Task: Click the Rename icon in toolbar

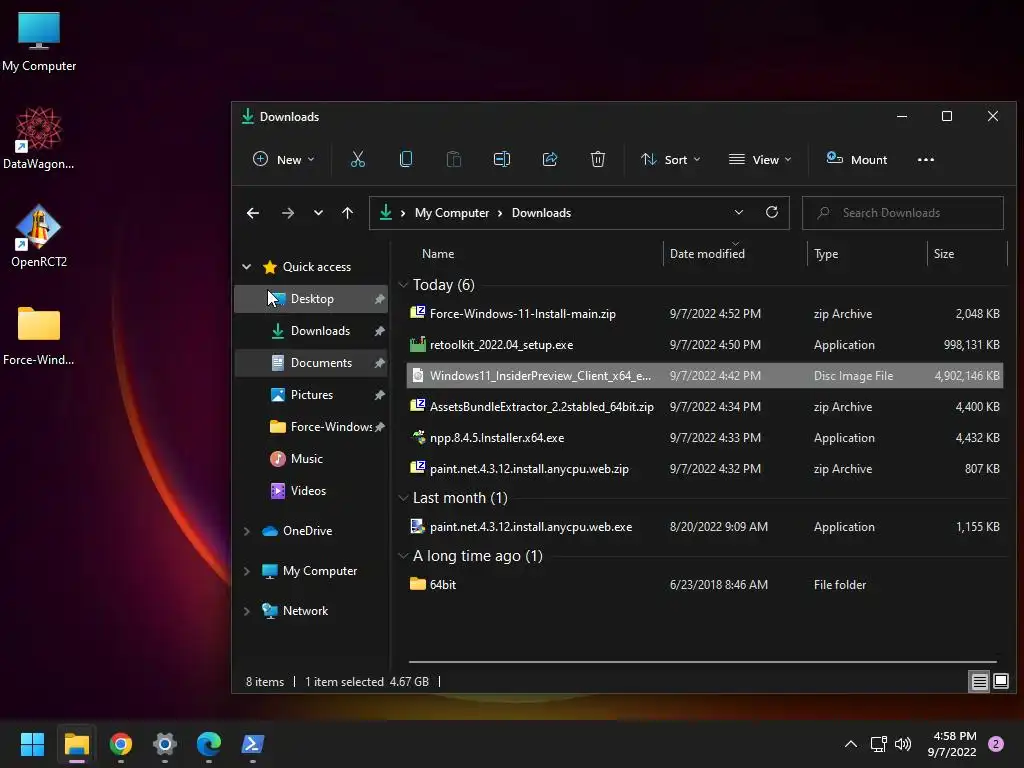Action: click(502, 159)
